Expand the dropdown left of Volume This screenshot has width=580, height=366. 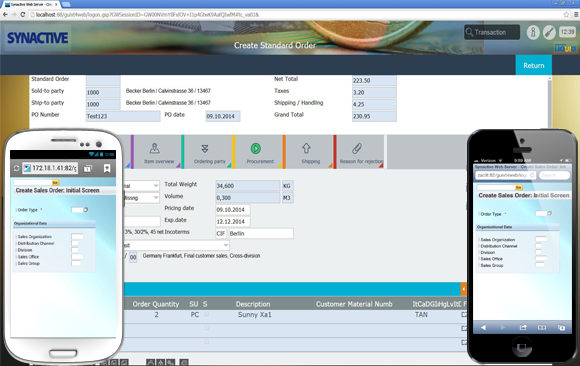[156, 198]
